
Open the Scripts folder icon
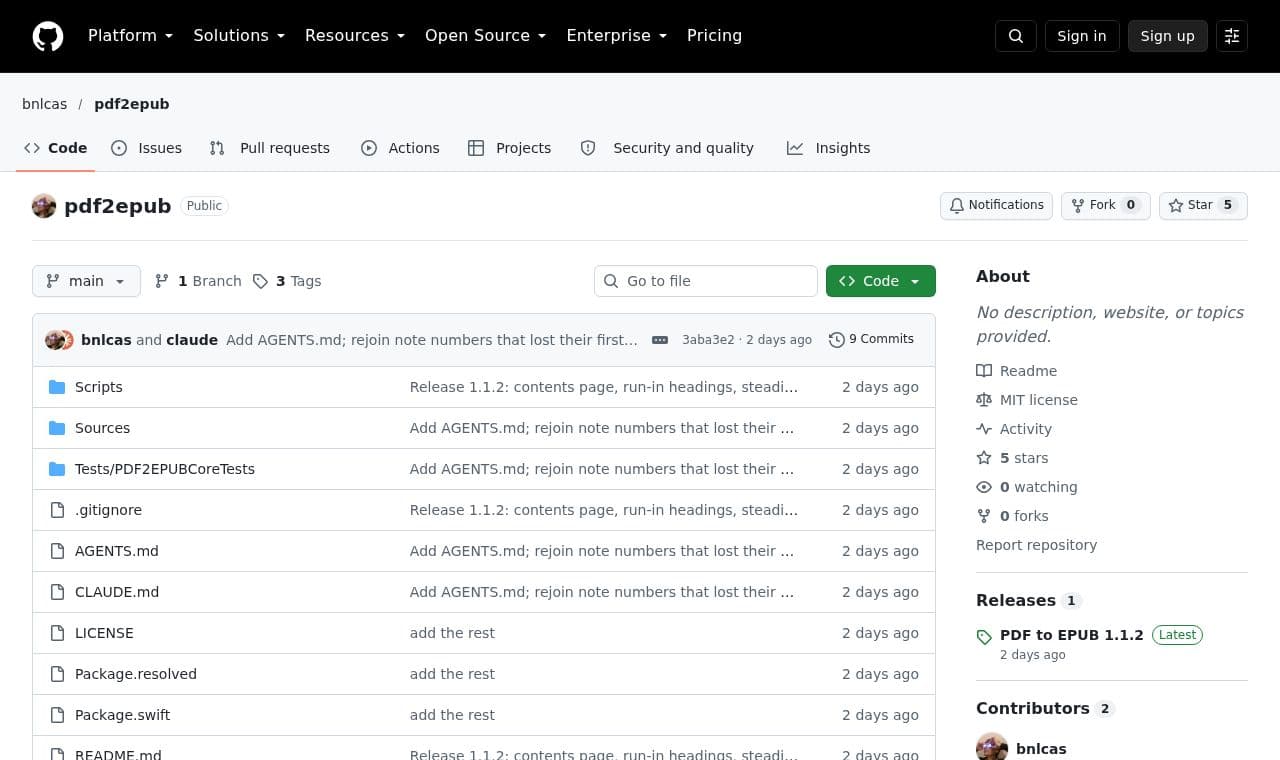[57, 387]
